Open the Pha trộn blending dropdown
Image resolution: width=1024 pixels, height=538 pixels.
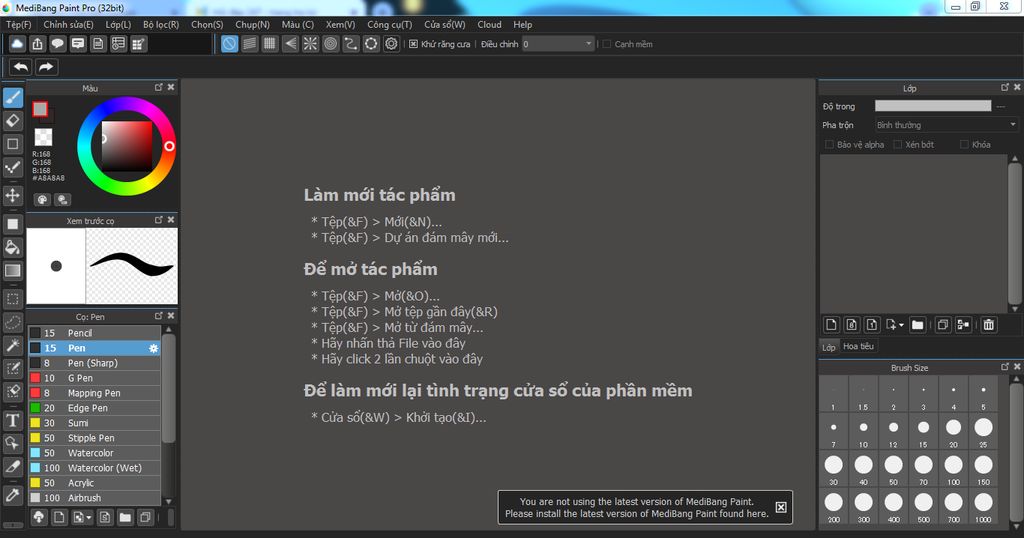[946, 125]
